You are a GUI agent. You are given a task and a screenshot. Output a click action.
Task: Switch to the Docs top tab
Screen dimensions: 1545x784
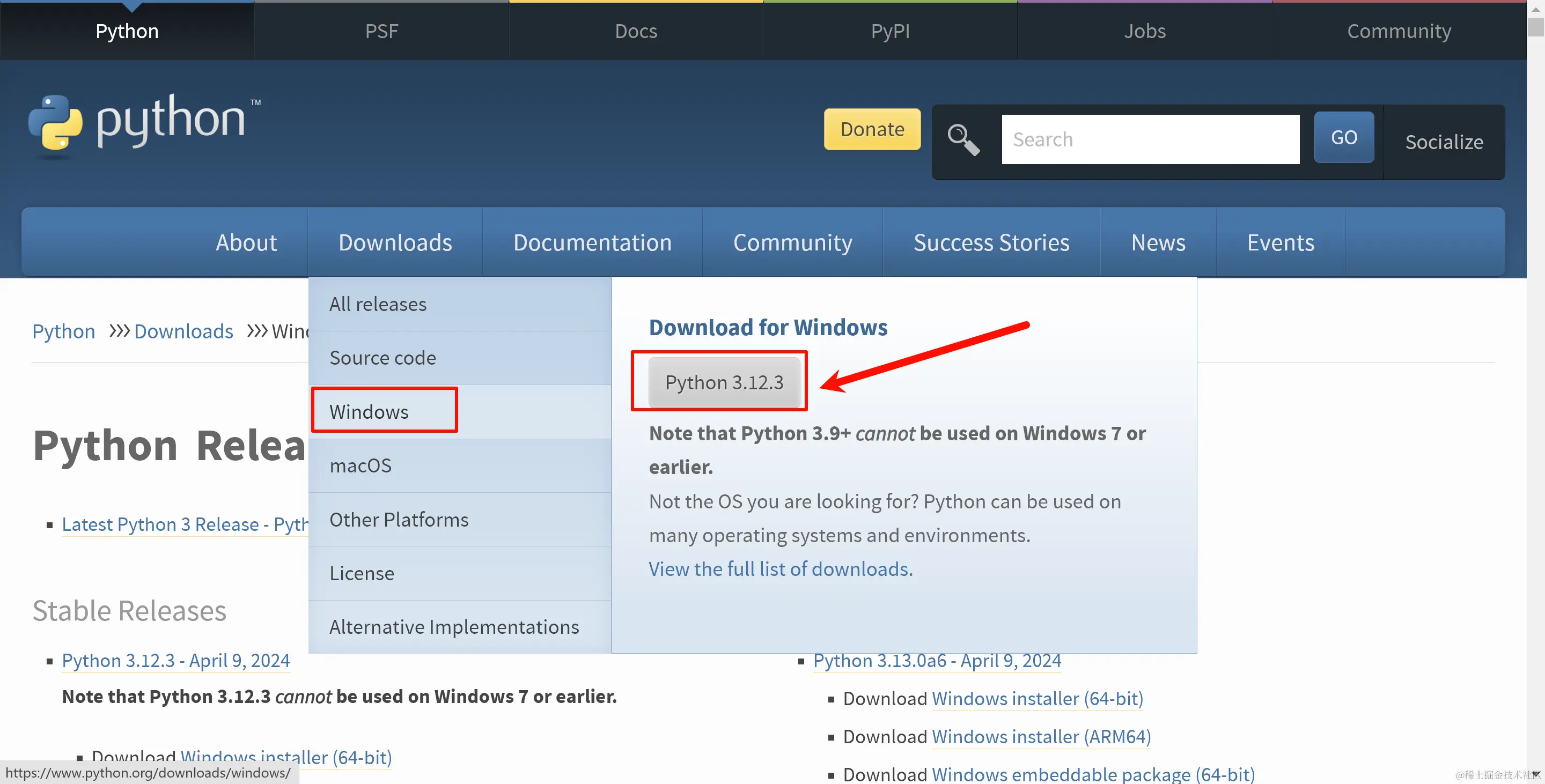click(636, 31)
